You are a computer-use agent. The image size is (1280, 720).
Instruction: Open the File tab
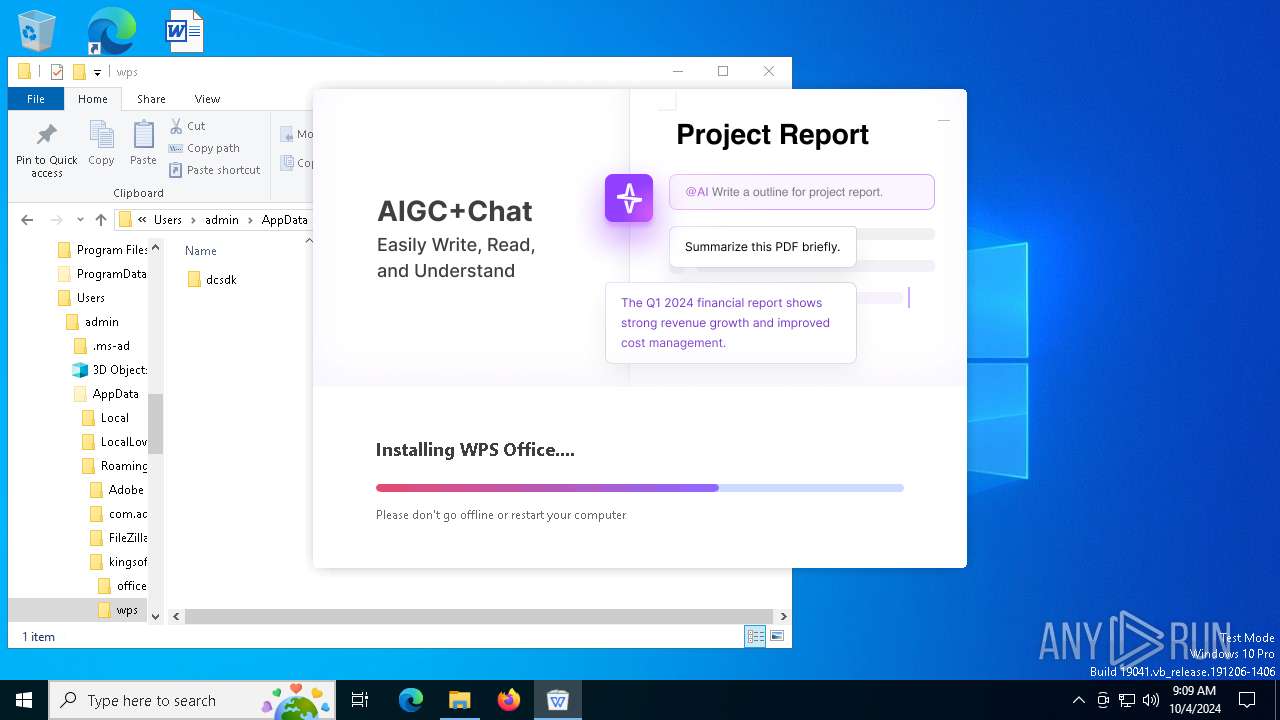tap(36, 99)
